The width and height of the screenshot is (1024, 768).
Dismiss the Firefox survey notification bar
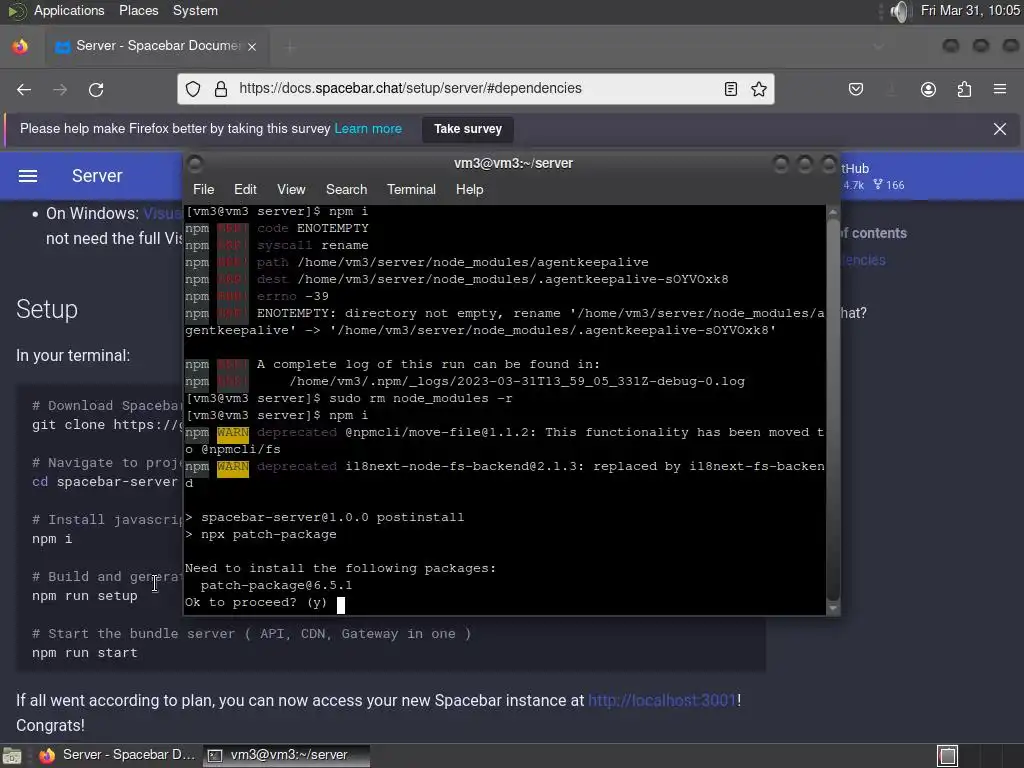click(999, 129)
